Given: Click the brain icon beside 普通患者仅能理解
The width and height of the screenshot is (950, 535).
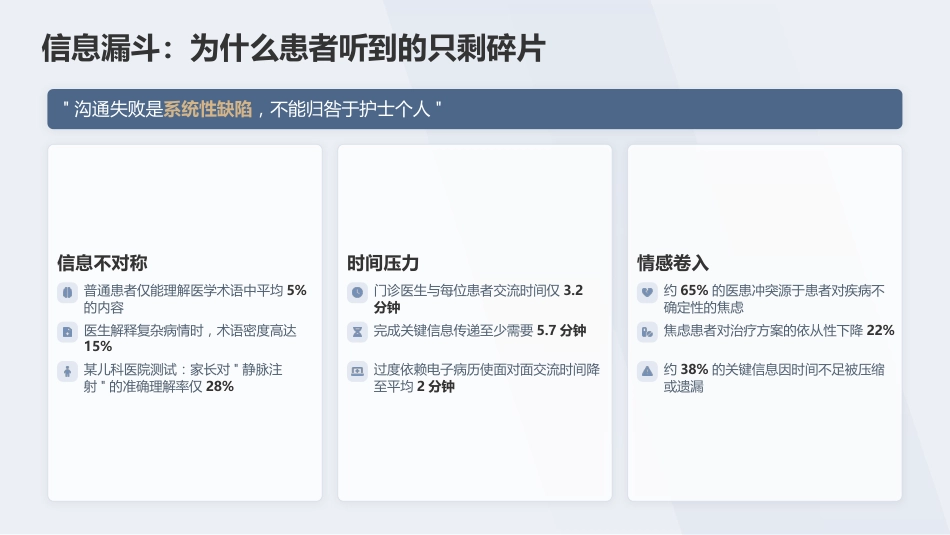Looking at the screenshot, I should 67,293.
